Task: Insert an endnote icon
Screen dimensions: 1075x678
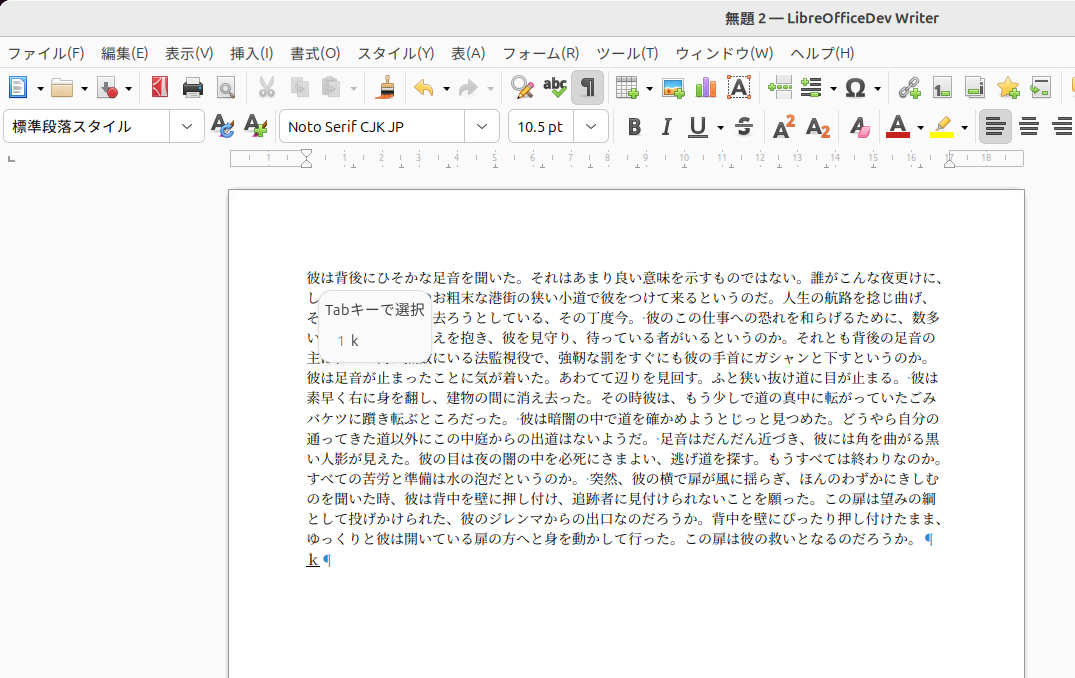Action: 975,88
